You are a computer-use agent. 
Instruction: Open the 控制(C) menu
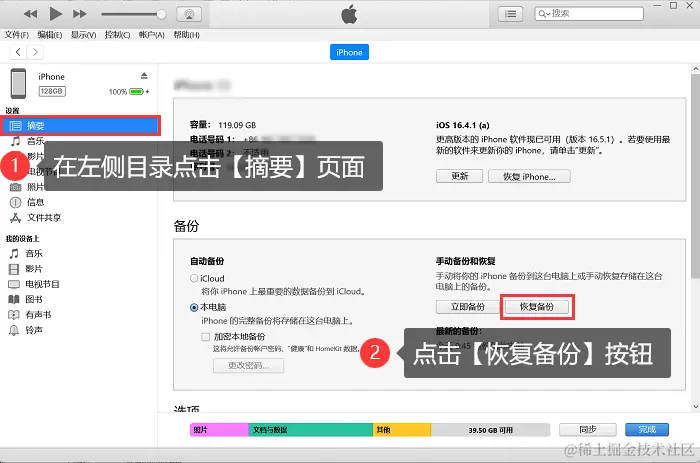pos(117,35)
